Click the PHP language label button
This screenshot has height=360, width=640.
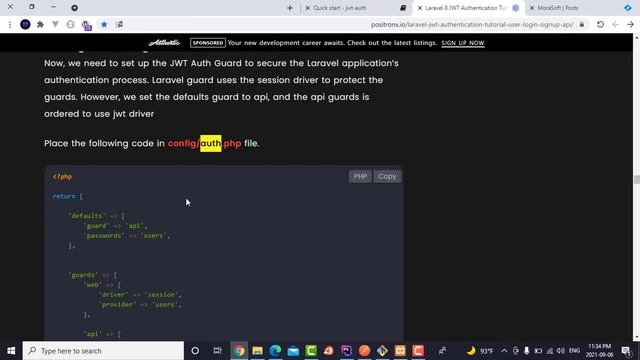(360, 176)
